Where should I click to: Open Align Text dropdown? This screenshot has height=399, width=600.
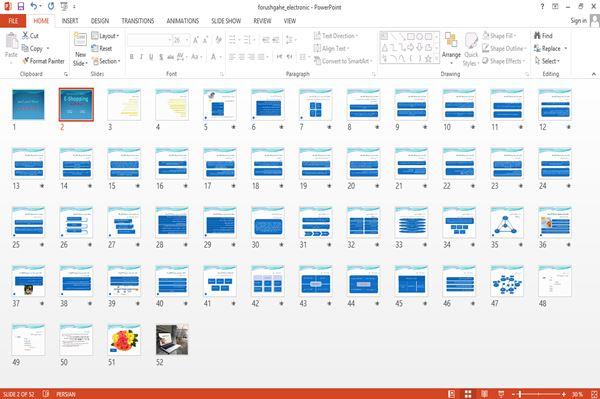pyautogui.click(x=331, y=48)
